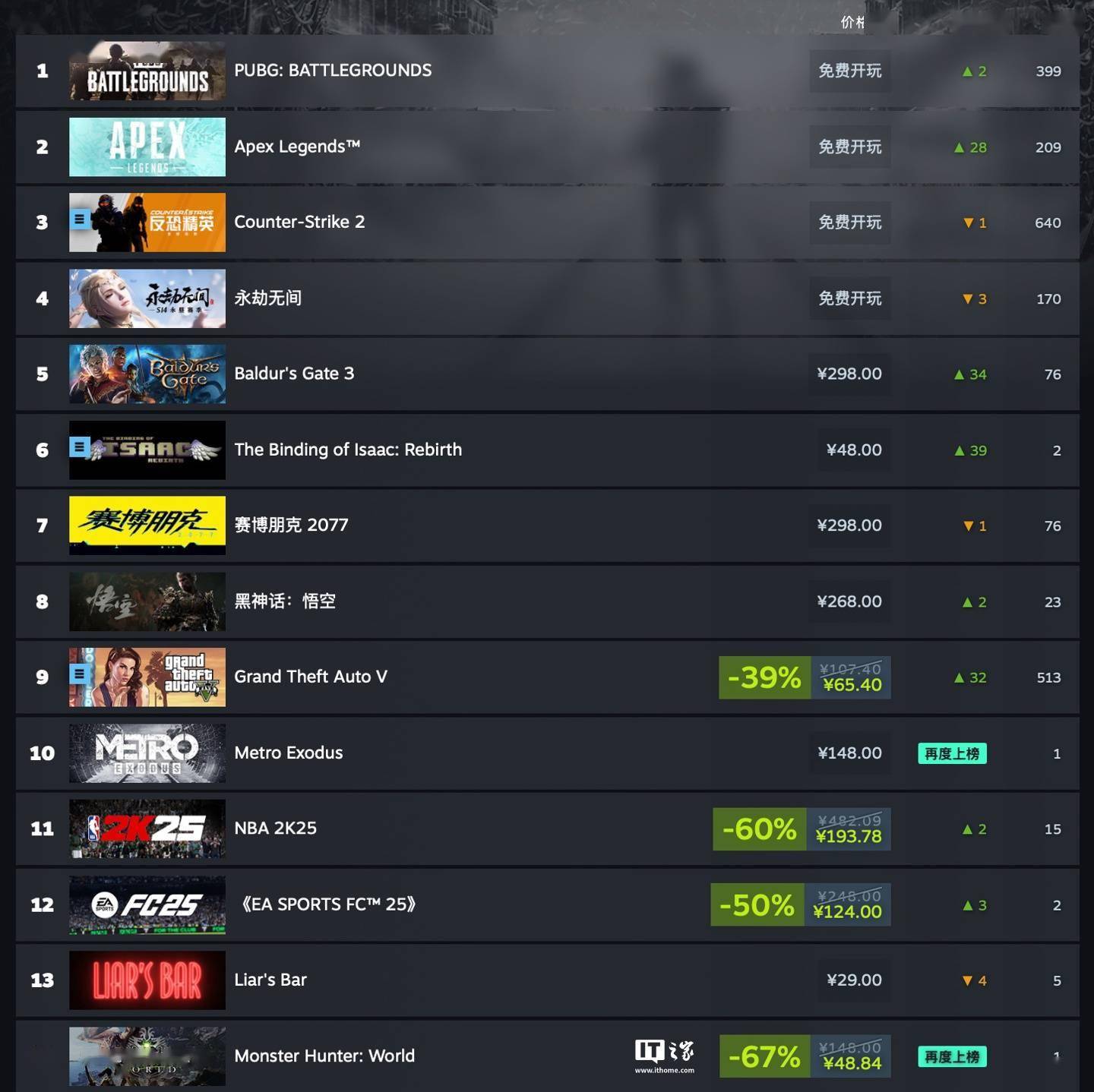
Task: Open the Metro Exodus cover image
Action: pos(147,753)
